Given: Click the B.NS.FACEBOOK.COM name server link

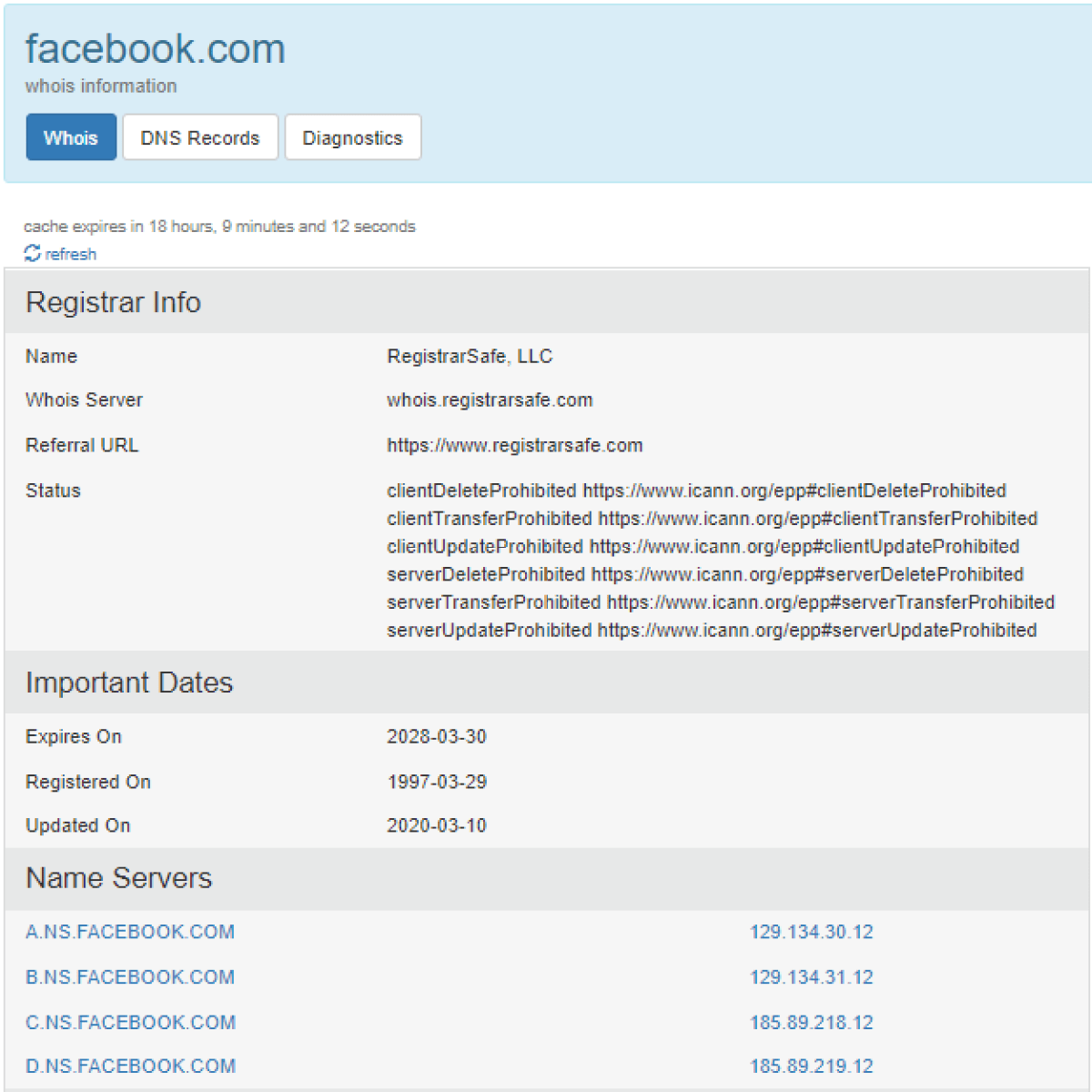Looking at the screenshot, I should coord(130,976).
